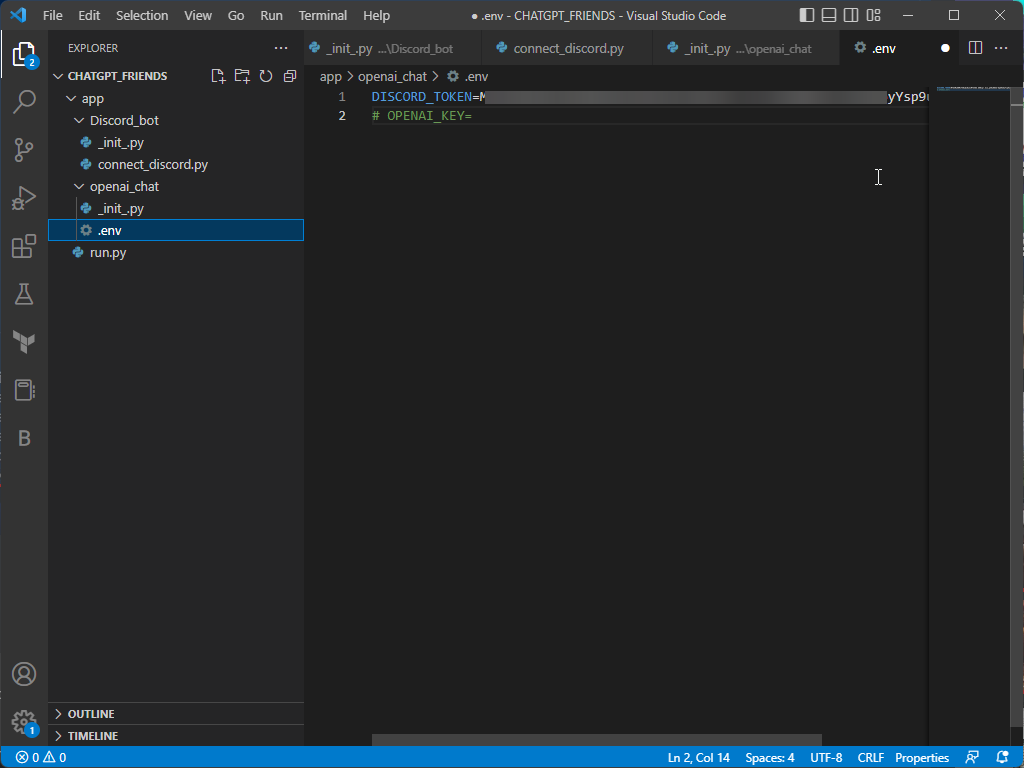Click the minimap code preview

coord(973,88)
